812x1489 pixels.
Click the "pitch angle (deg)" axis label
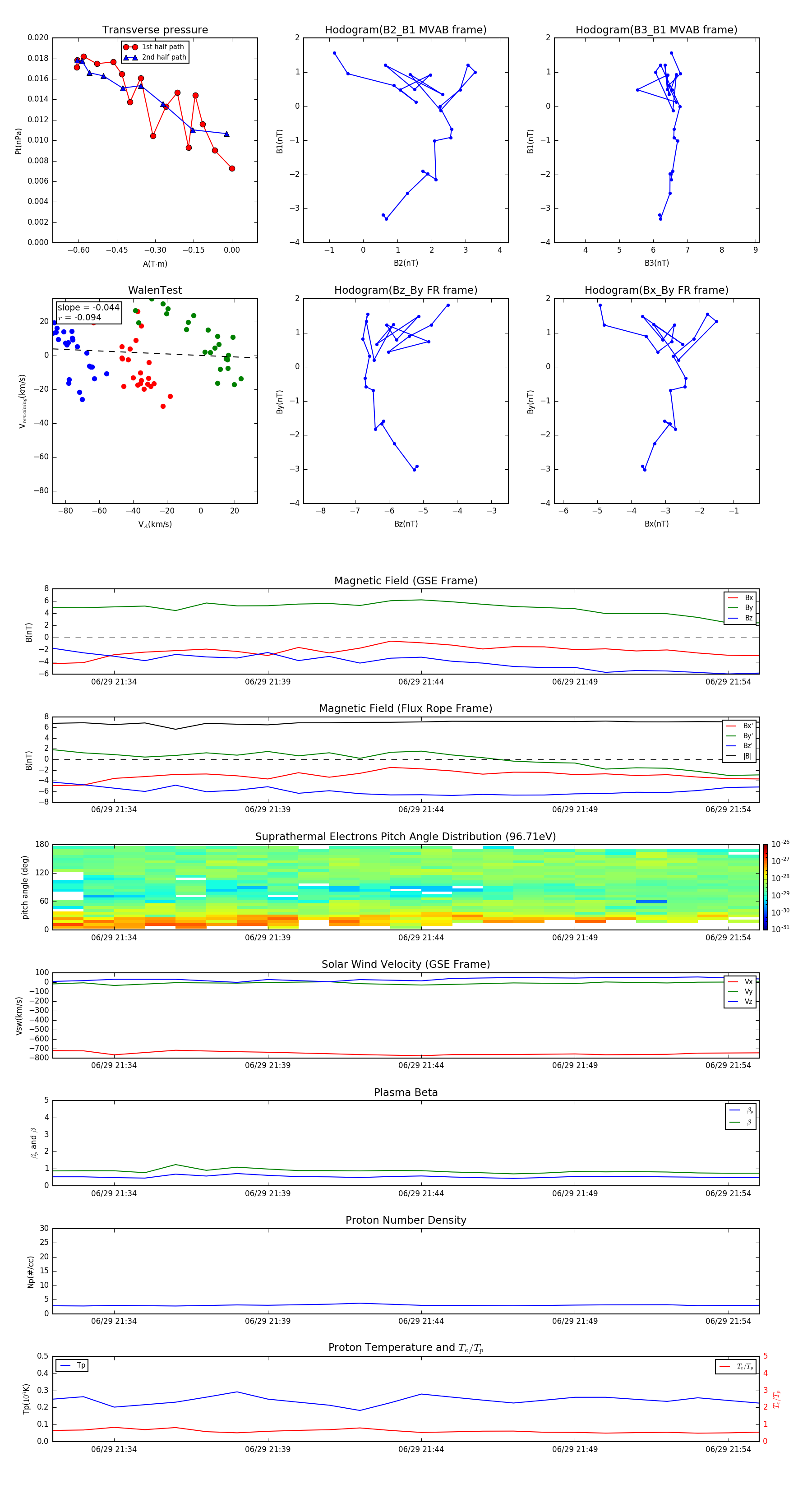click(x=25, y=887)
